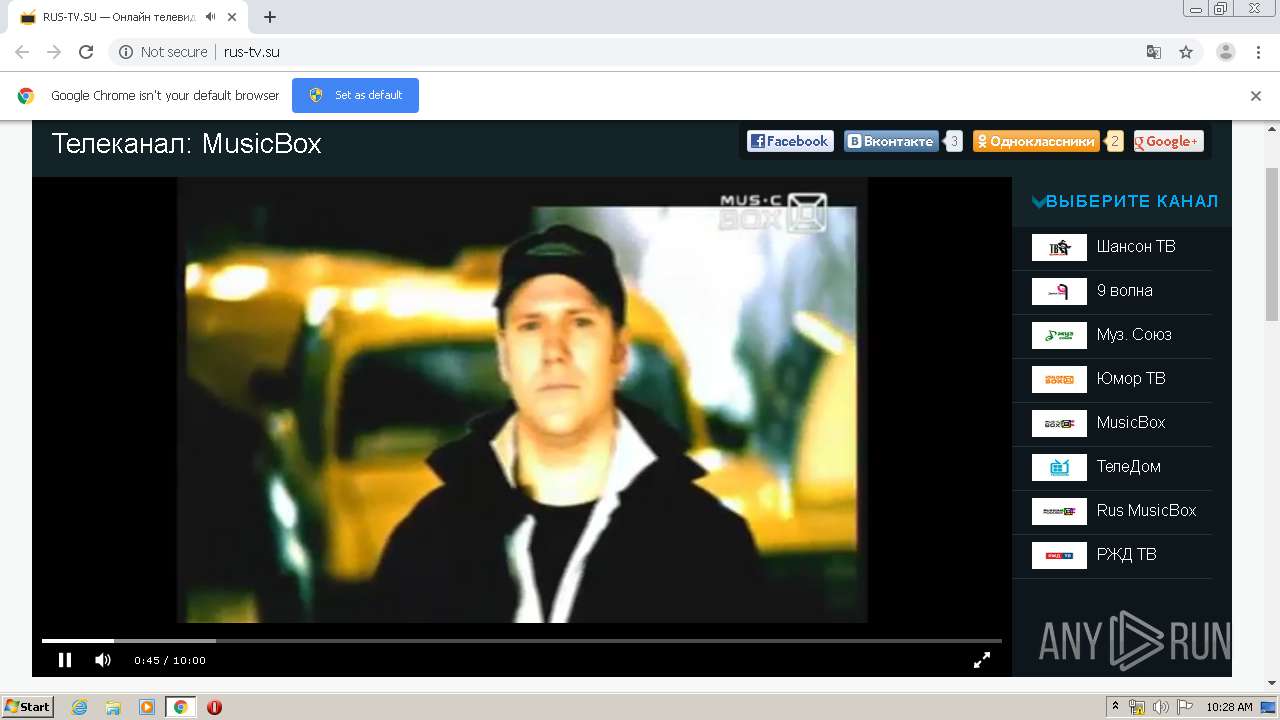Click the Вконтакте share counter

(x=954, y=142)
